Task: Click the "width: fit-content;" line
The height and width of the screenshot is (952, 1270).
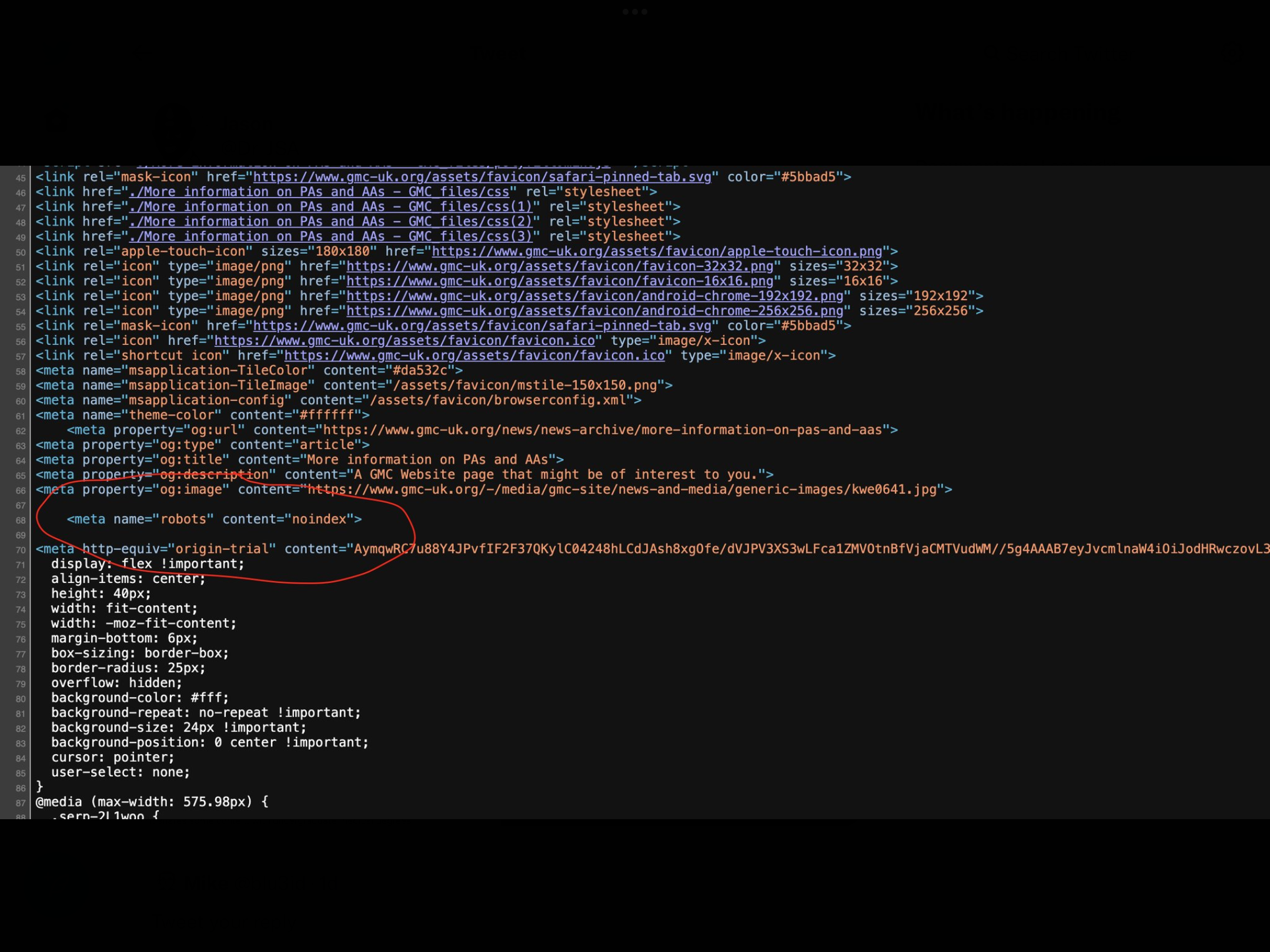Action: (x=124, y=609)
